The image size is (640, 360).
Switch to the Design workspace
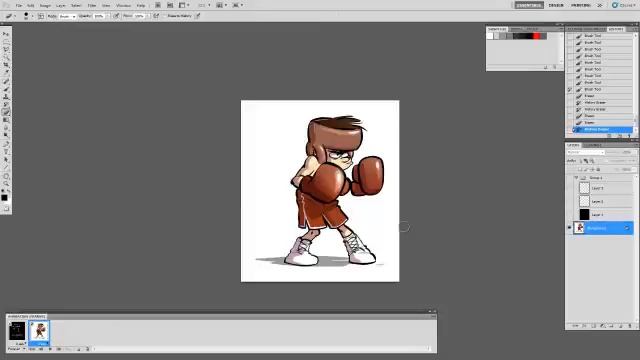(556, 5)
